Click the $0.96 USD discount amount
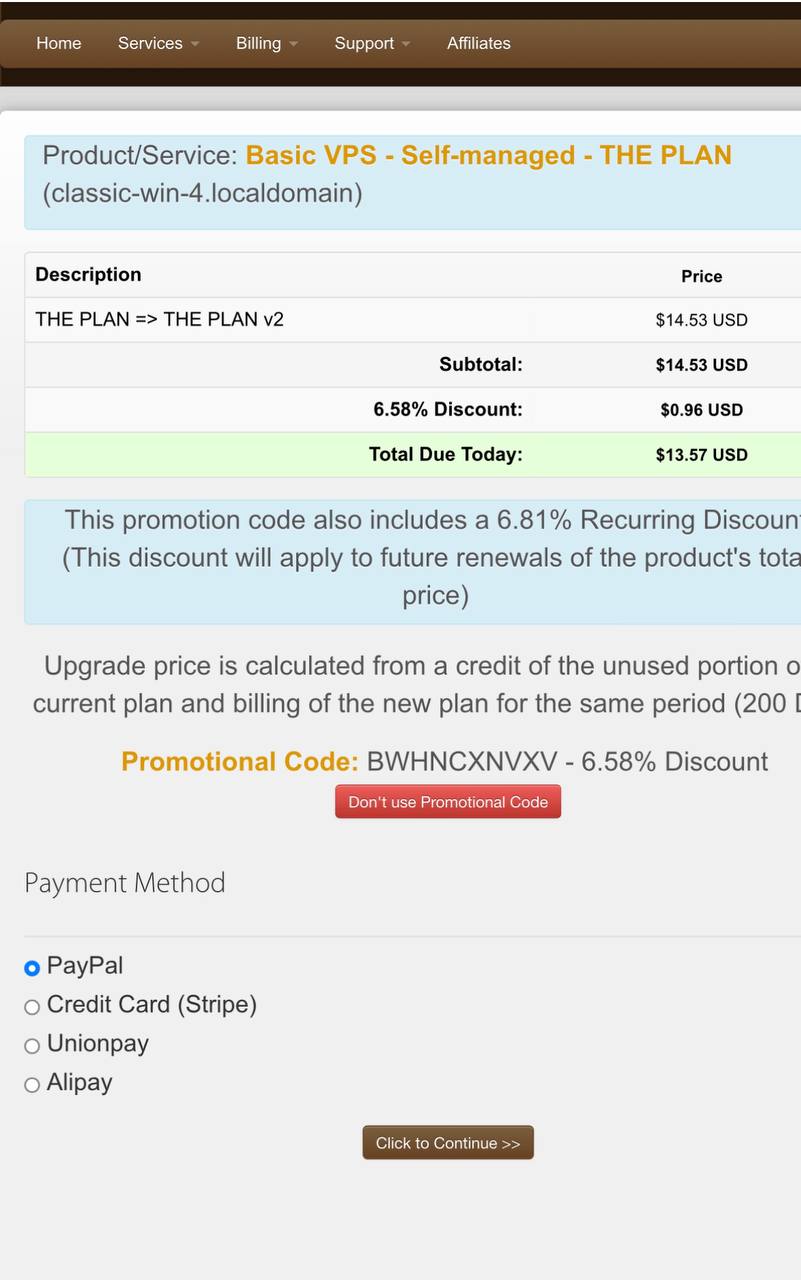This screenshot has height=1280, width=801. tap(701, 410)
